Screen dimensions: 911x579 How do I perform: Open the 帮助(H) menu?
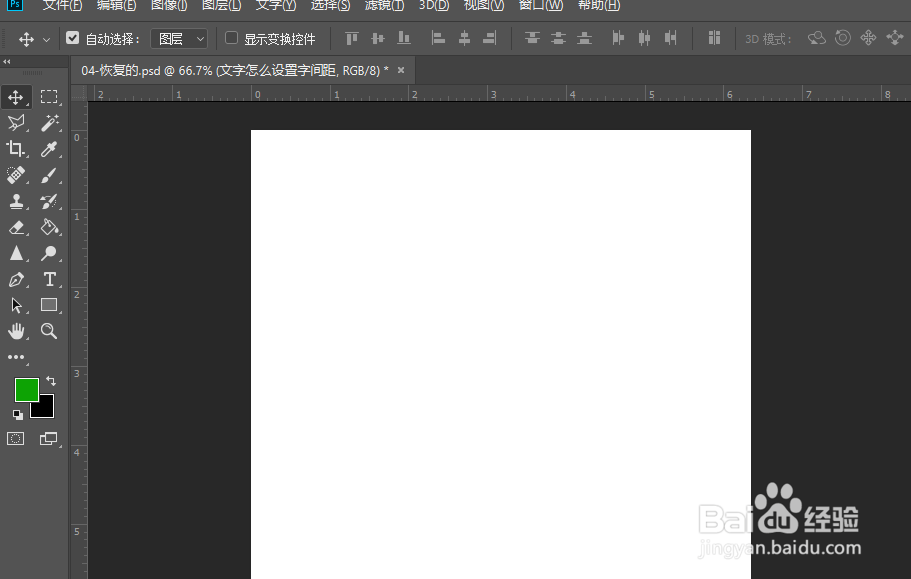599,5
